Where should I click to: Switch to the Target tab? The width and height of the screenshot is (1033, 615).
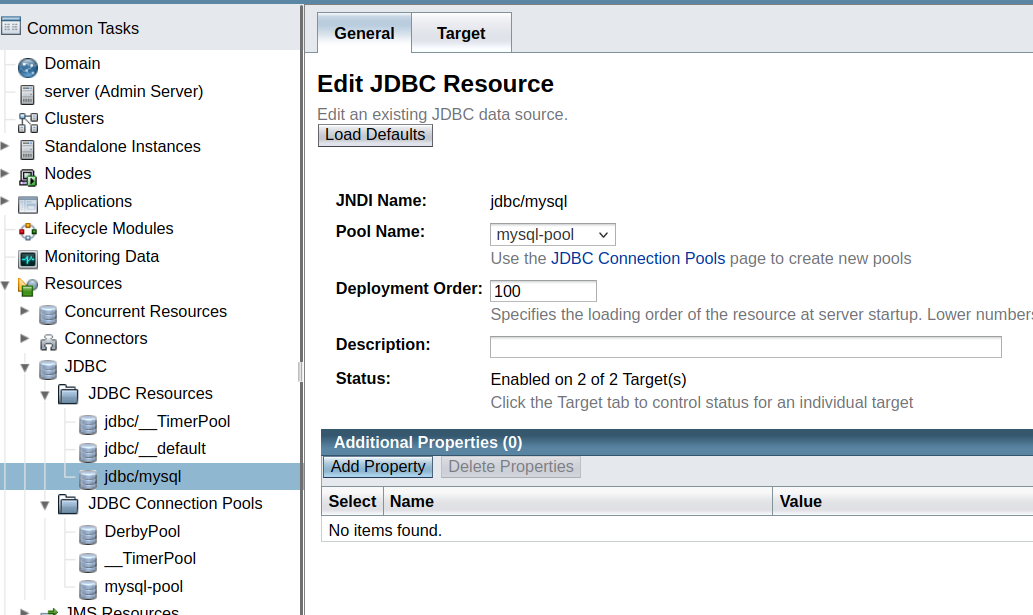pyautogui.click(x=461, y=33)
